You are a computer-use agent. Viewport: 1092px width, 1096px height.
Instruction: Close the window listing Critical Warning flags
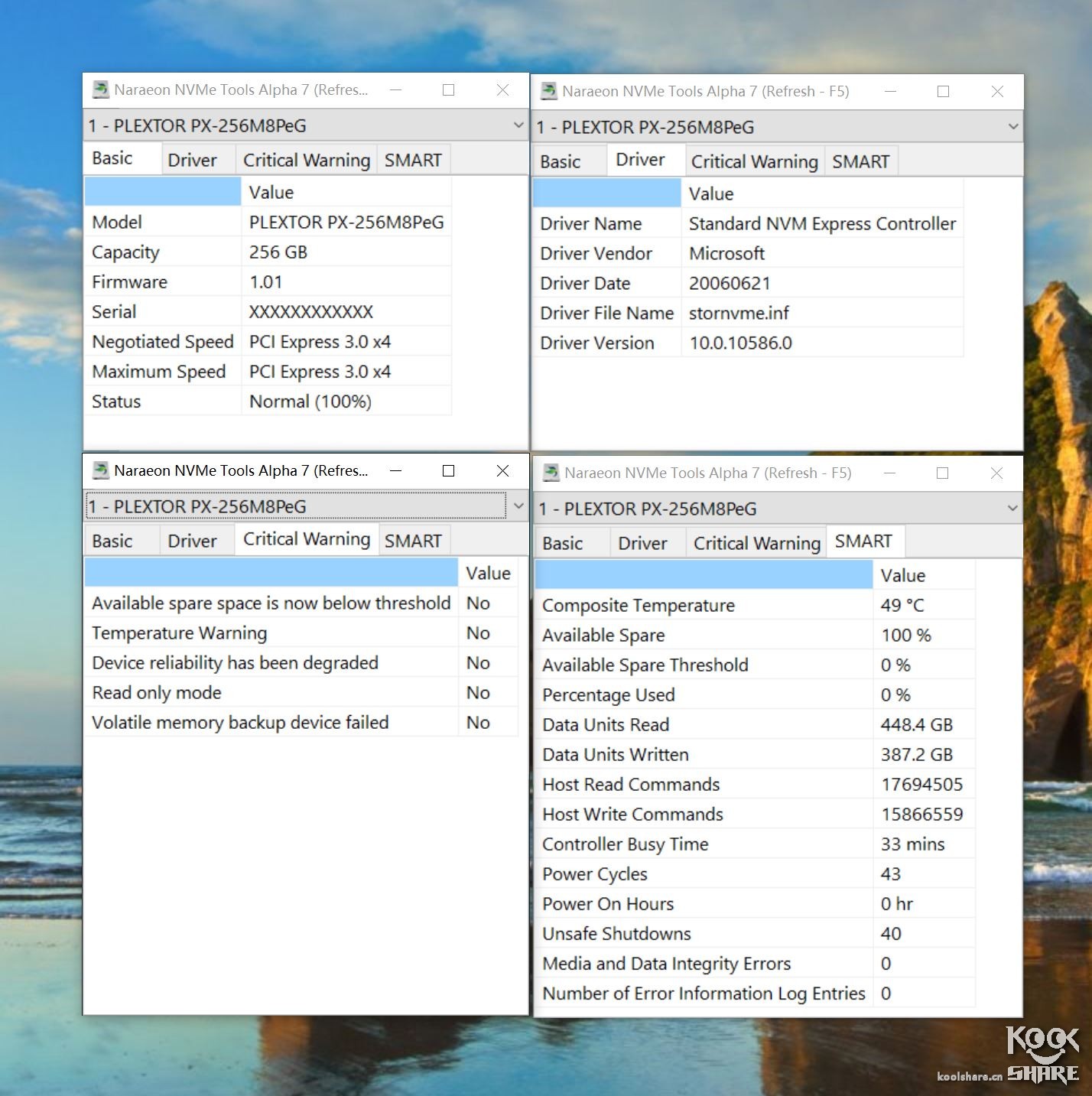[502, 470]
